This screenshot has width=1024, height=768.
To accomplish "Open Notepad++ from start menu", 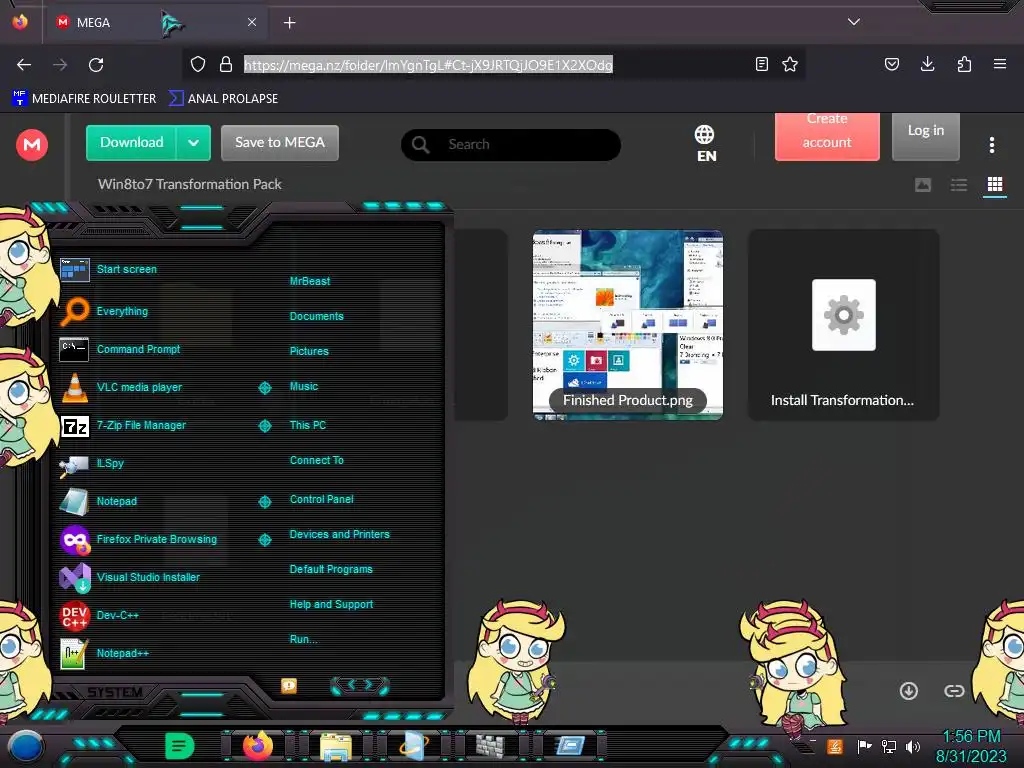I will [104, 653].
